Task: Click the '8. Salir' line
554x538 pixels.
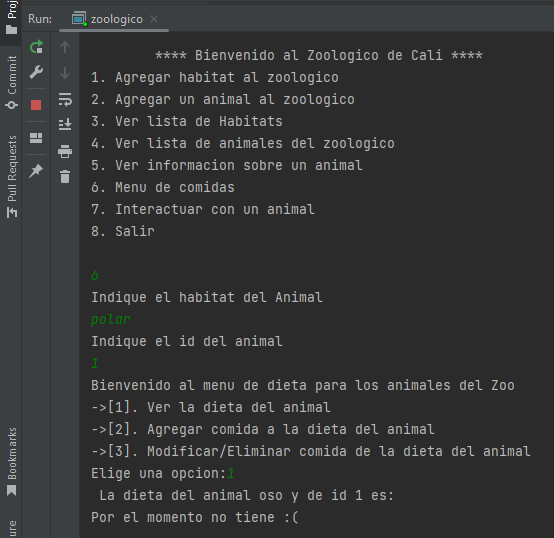Action: click(x=123, y=231)
